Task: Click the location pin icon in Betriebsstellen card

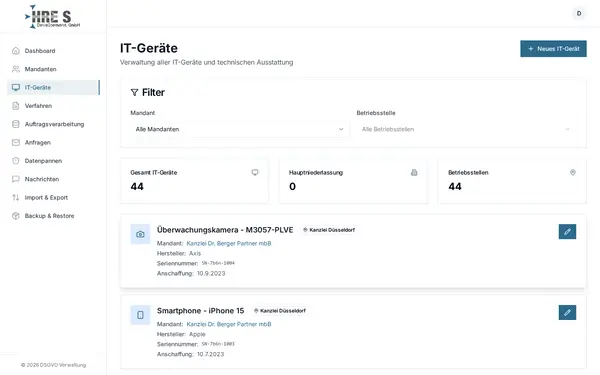Action: (573, 172)
